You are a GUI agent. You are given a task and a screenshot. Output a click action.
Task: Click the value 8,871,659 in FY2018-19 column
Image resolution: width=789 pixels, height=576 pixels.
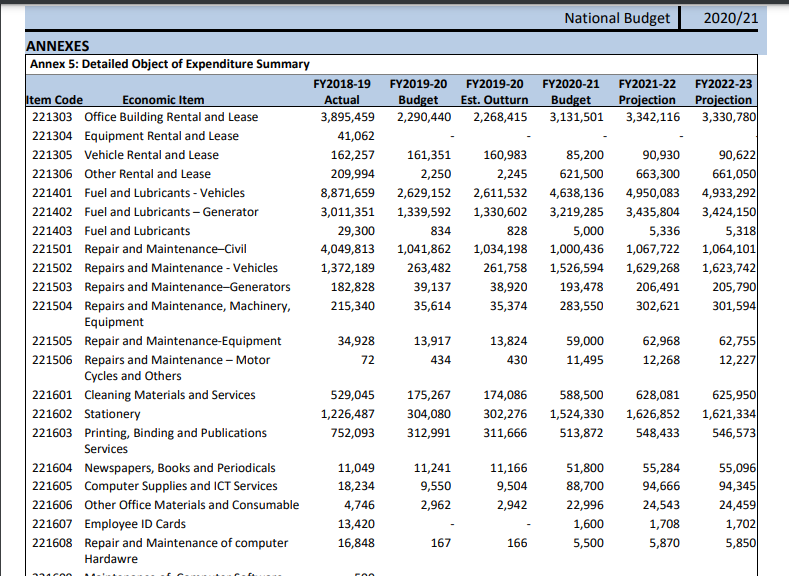(347, 193)
